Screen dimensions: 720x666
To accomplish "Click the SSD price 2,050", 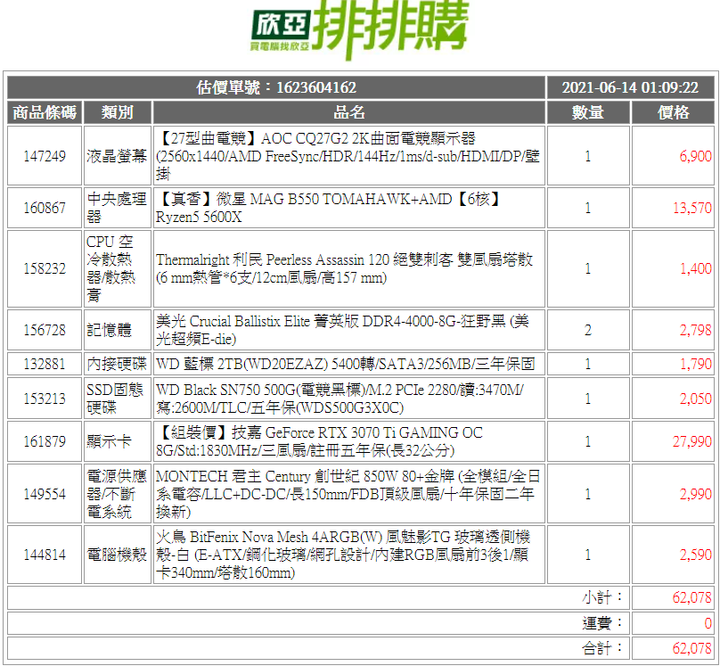I will pos(695,398).
